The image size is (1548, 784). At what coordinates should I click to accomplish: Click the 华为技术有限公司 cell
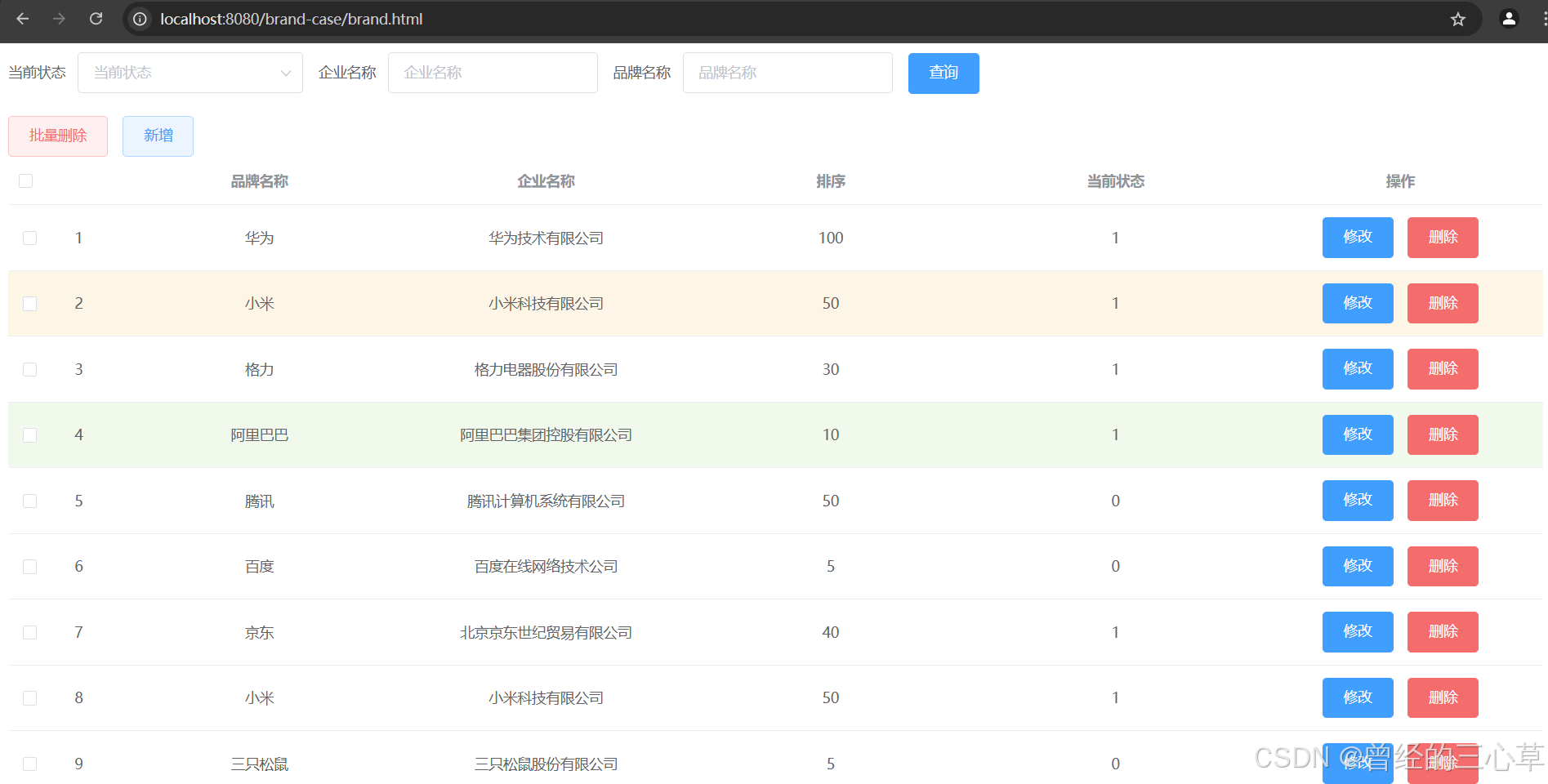pos(546,238)
